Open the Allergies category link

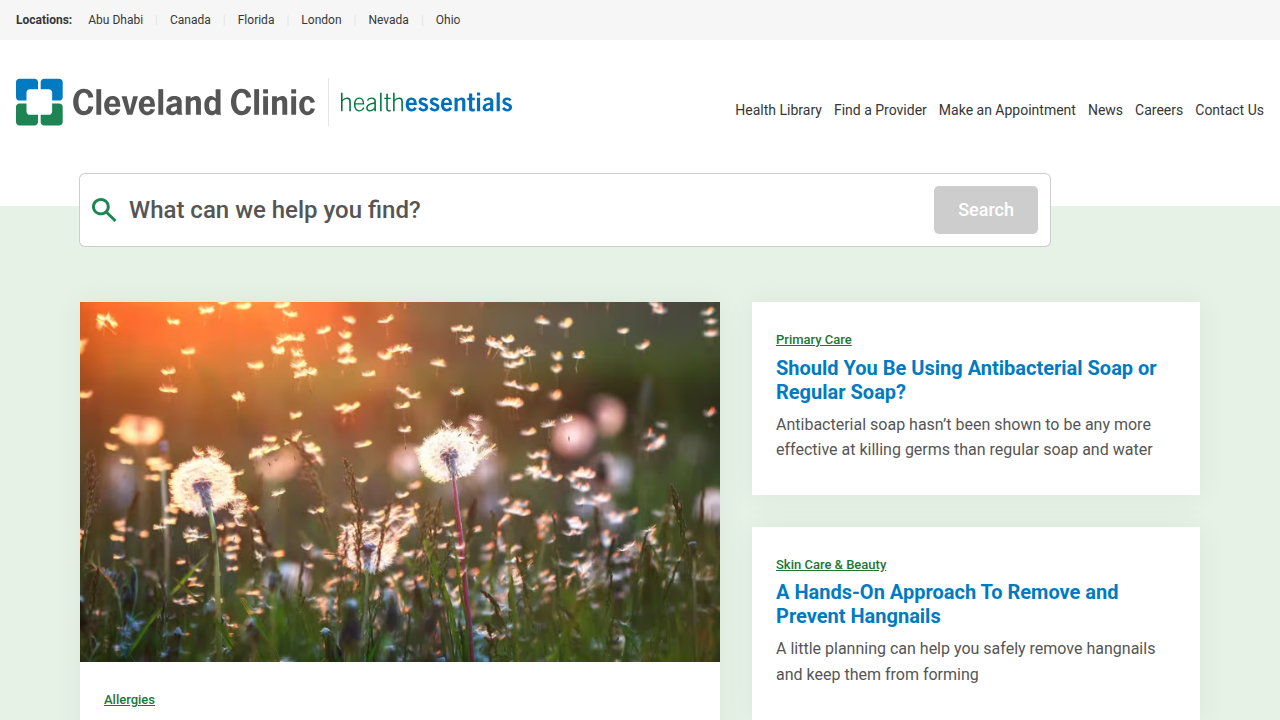(x=129, y=700)
